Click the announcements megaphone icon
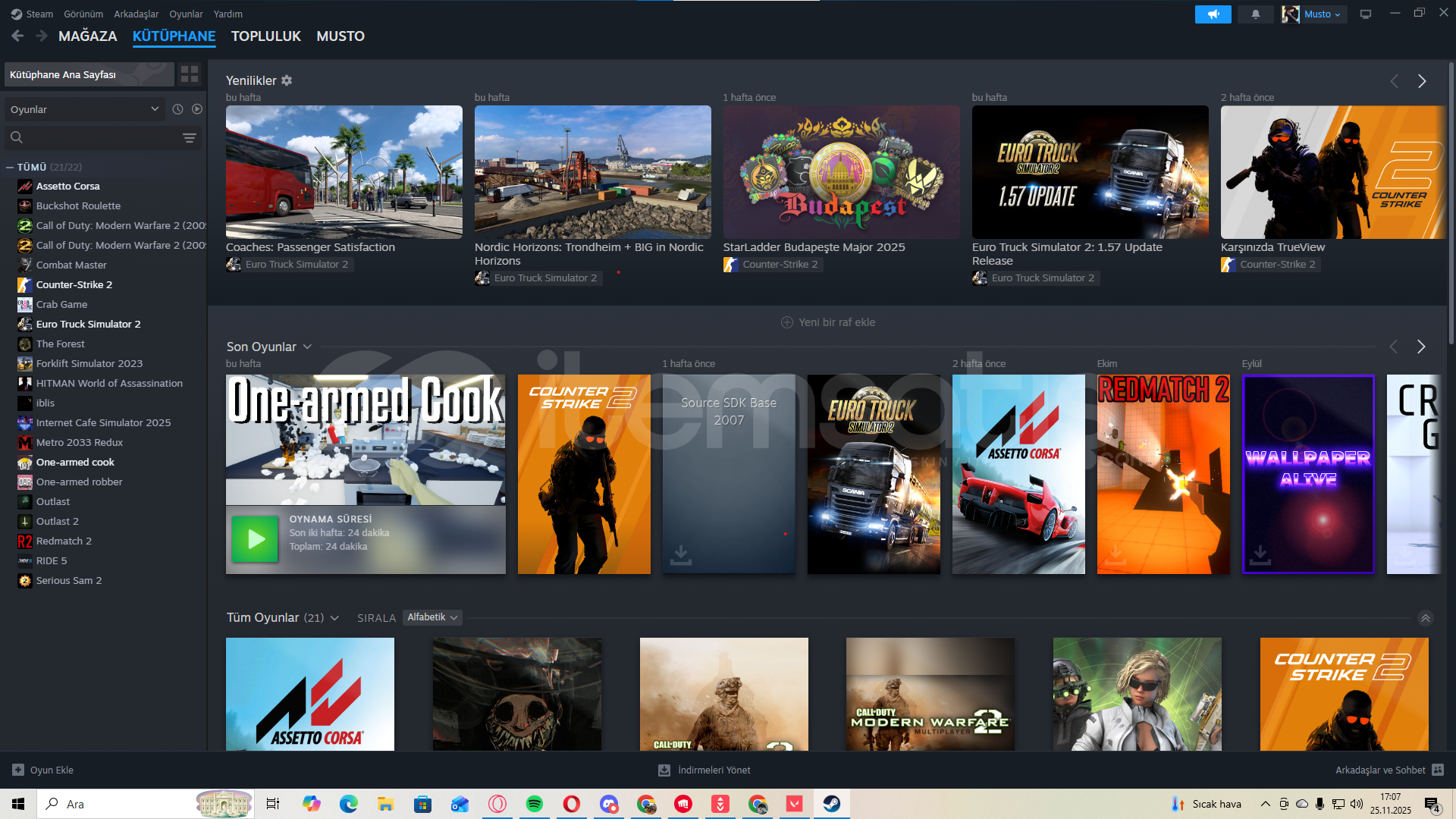1456x819 pixels. click(x=1213, y=14)
